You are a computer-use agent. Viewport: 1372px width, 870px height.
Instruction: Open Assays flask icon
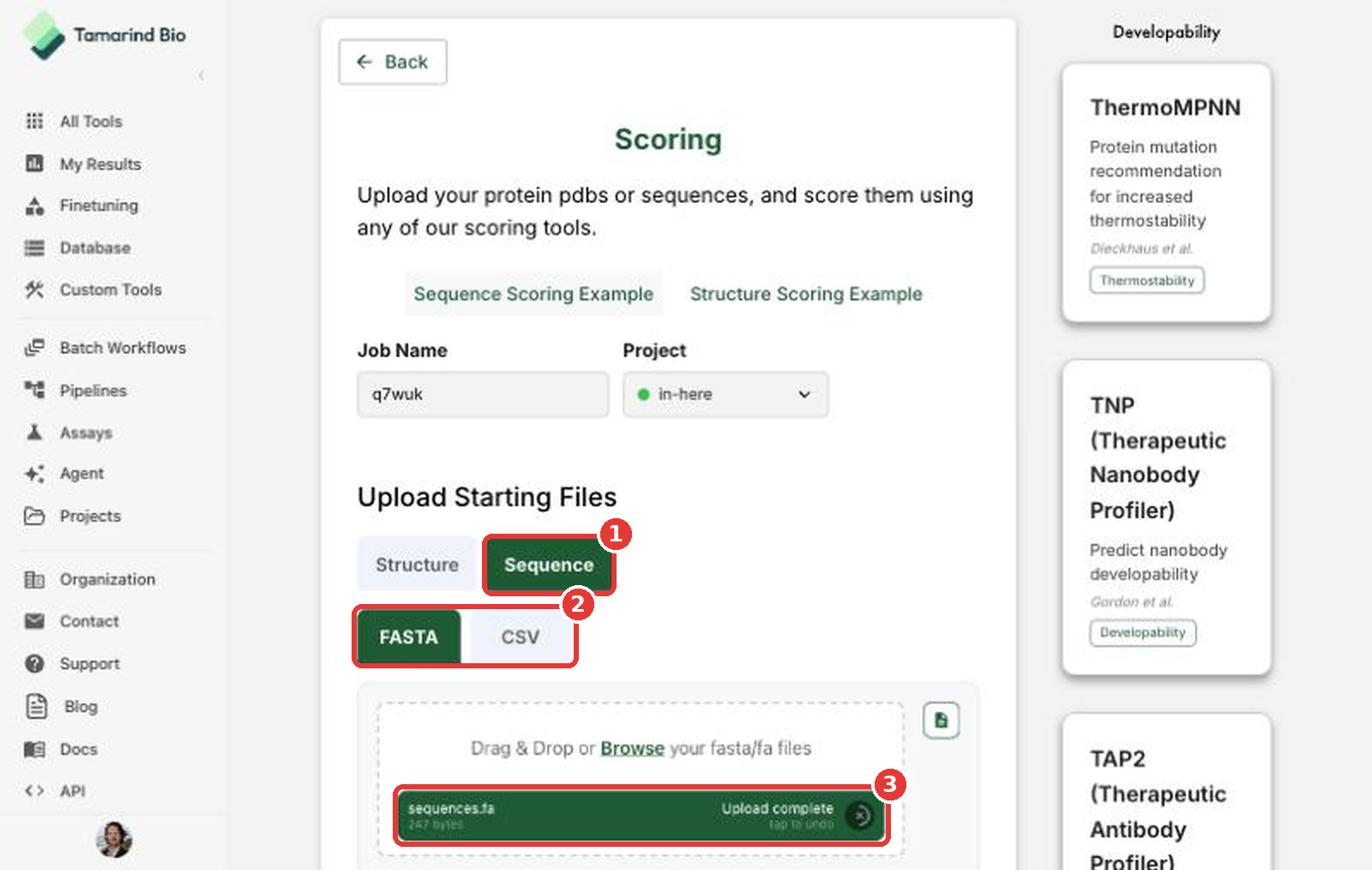pyautogui.click(x=34, y=432)
